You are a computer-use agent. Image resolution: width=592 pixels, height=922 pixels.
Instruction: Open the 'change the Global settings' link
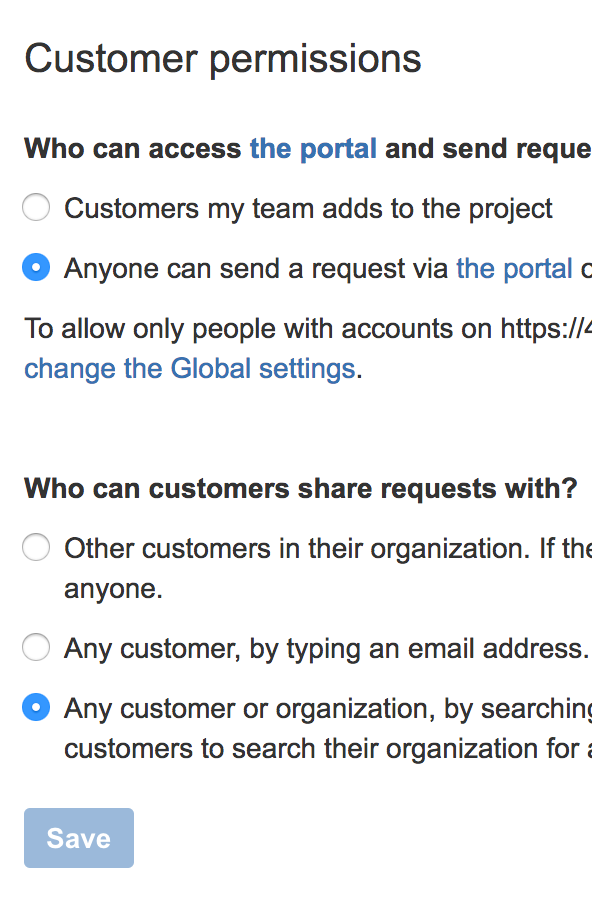point(189,369)
